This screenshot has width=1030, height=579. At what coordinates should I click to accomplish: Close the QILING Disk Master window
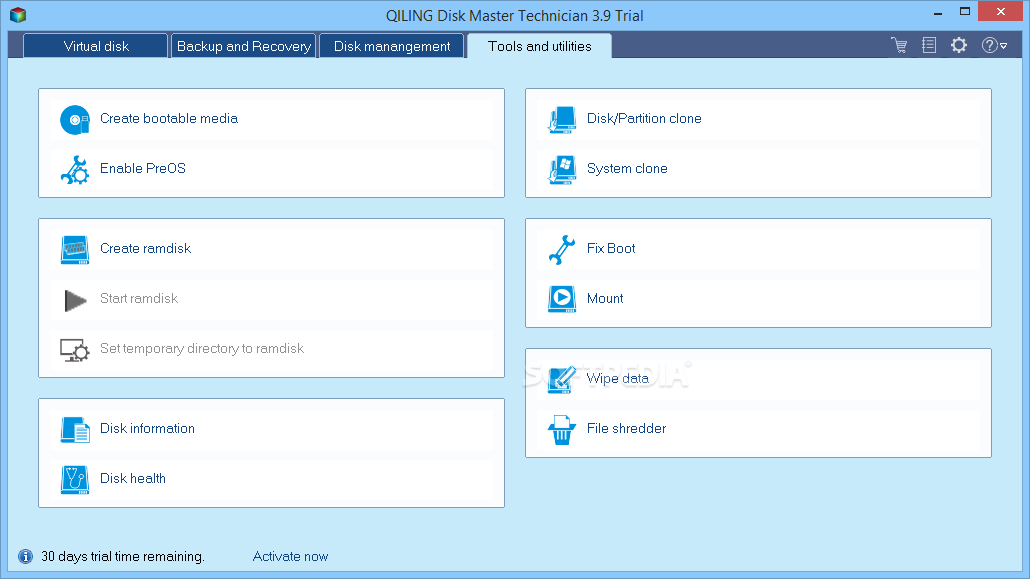point(1000,11)
